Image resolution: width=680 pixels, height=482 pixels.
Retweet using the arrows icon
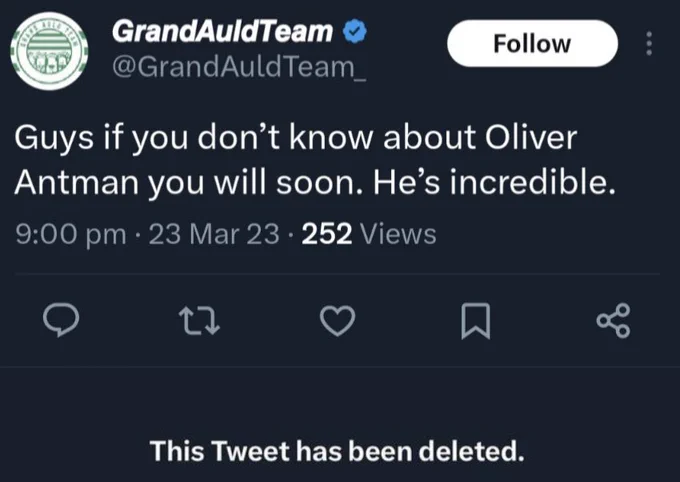coord(199,321)
